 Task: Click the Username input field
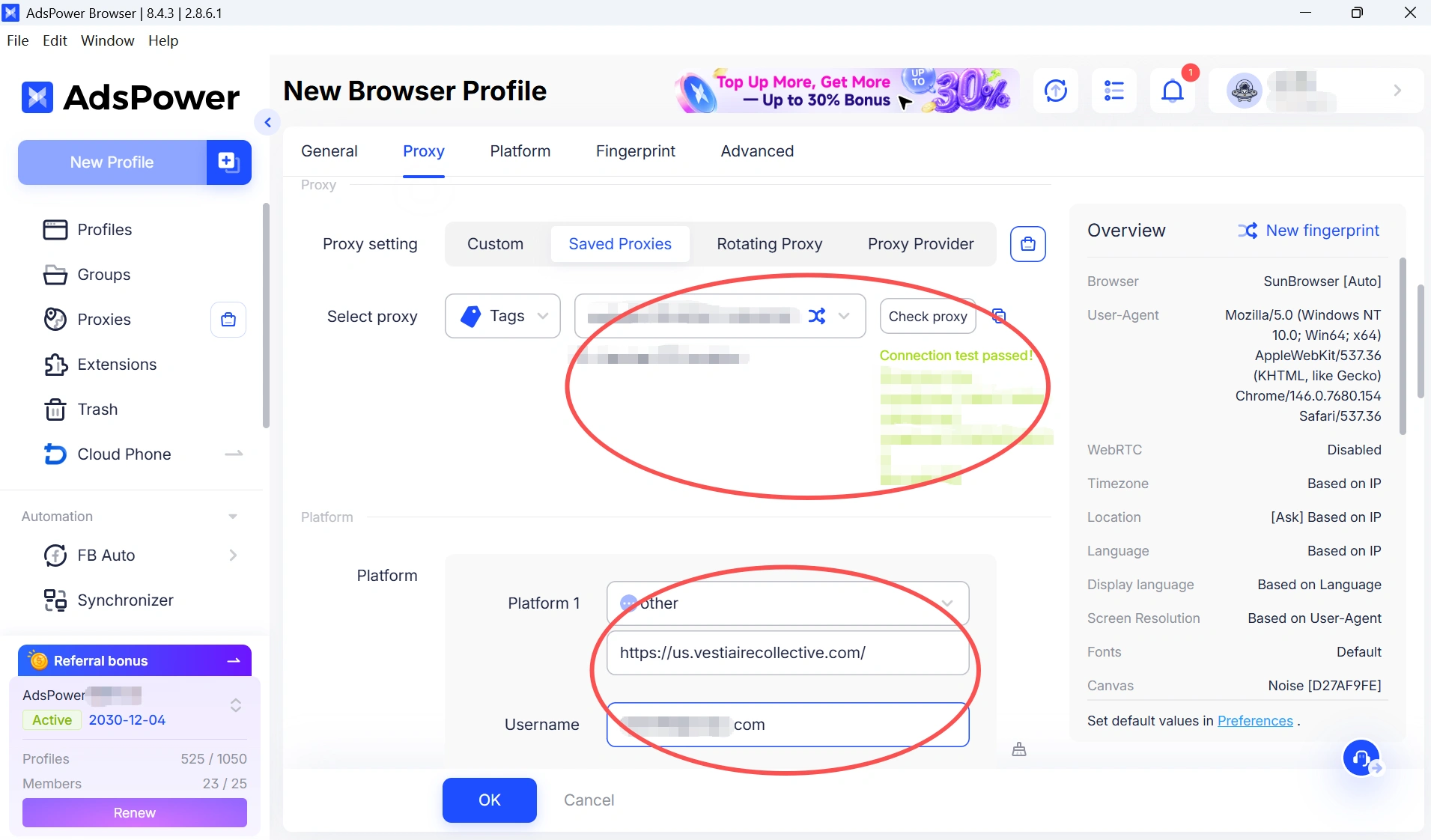click(788, 725)
